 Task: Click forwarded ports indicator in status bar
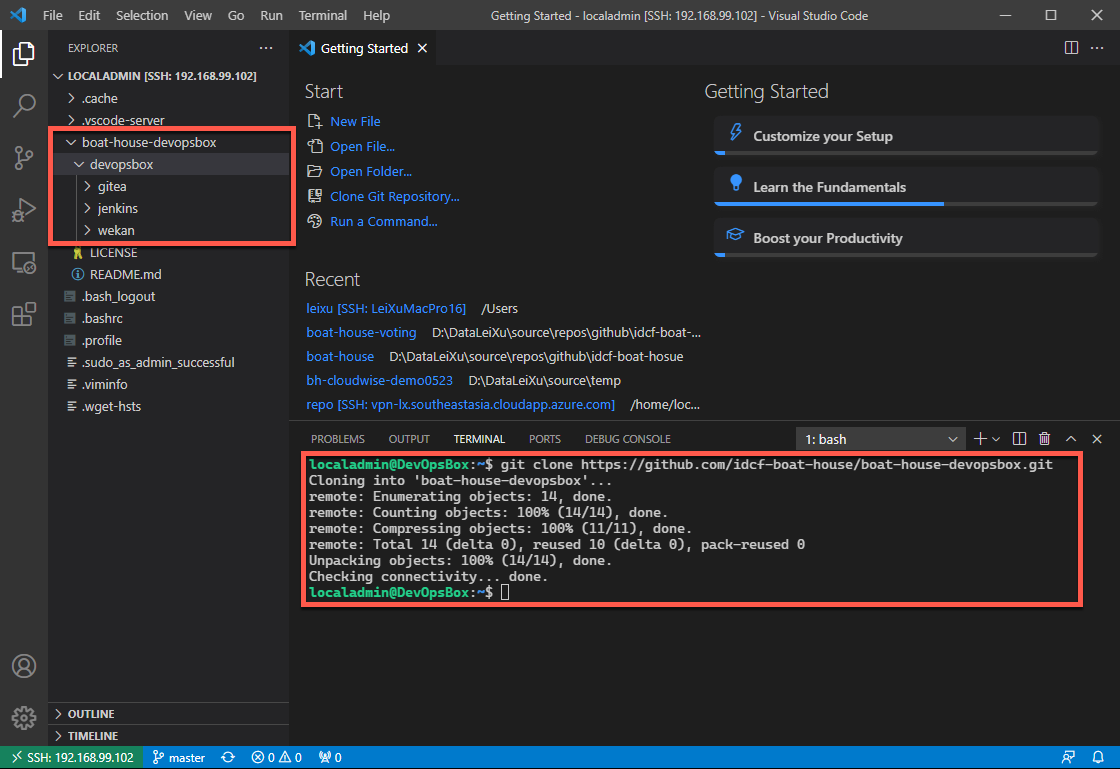click(x=330, y=758)
